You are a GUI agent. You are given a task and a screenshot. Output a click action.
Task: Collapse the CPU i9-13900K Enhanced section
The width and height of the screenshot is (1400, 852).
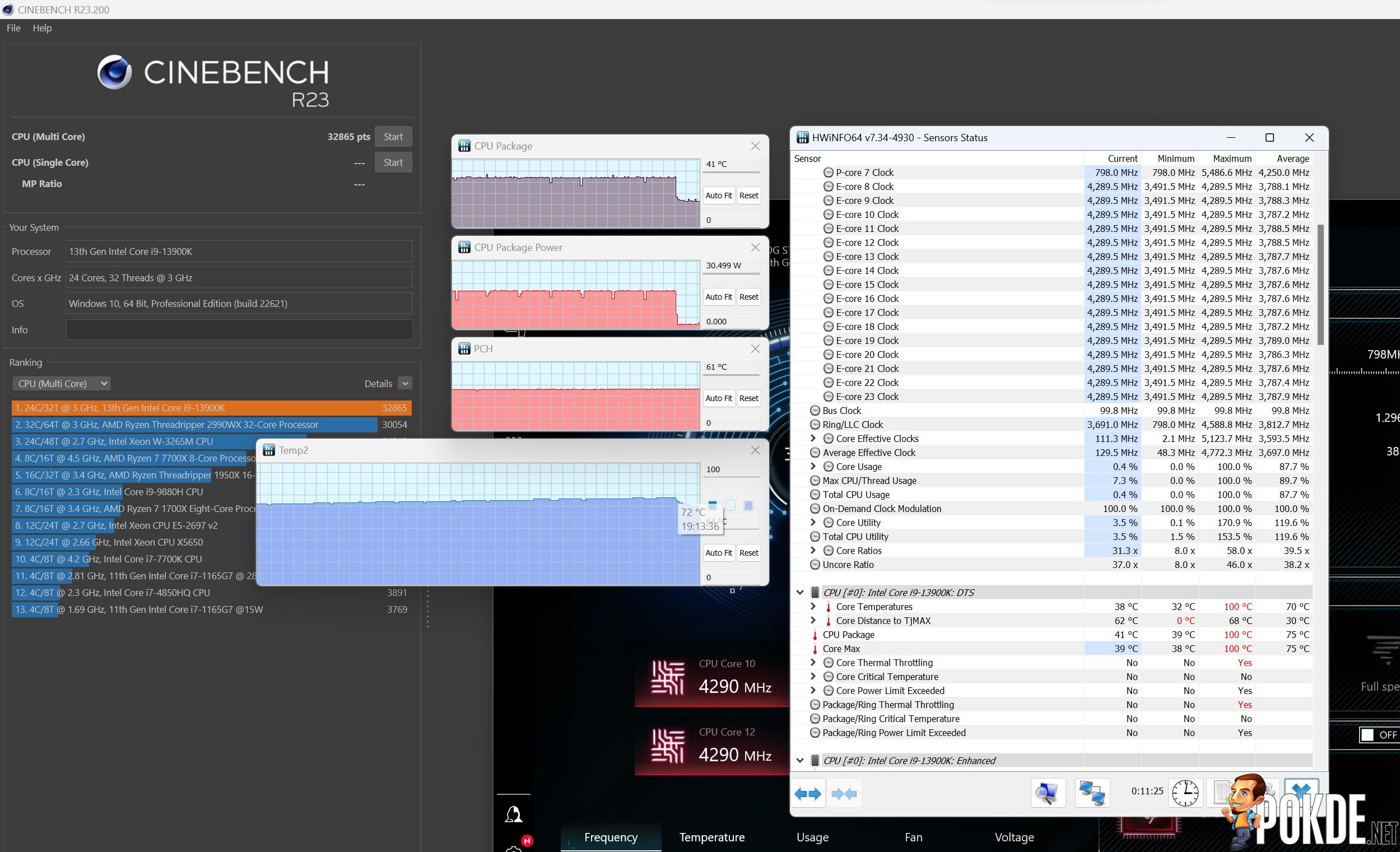tap(800, 761)
